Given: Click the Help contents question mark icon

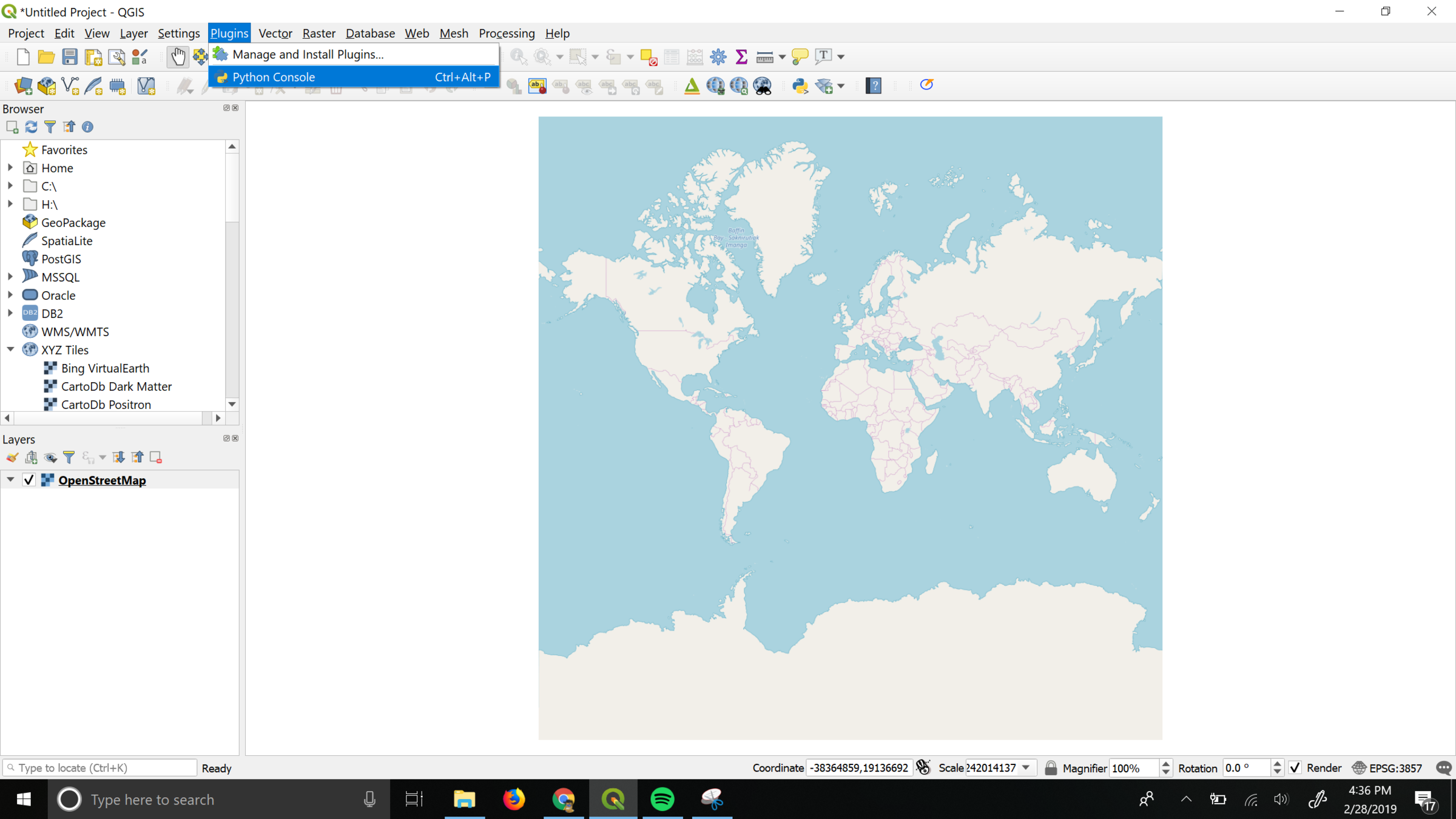Looking at the screenshot, I should coord(874,86).
